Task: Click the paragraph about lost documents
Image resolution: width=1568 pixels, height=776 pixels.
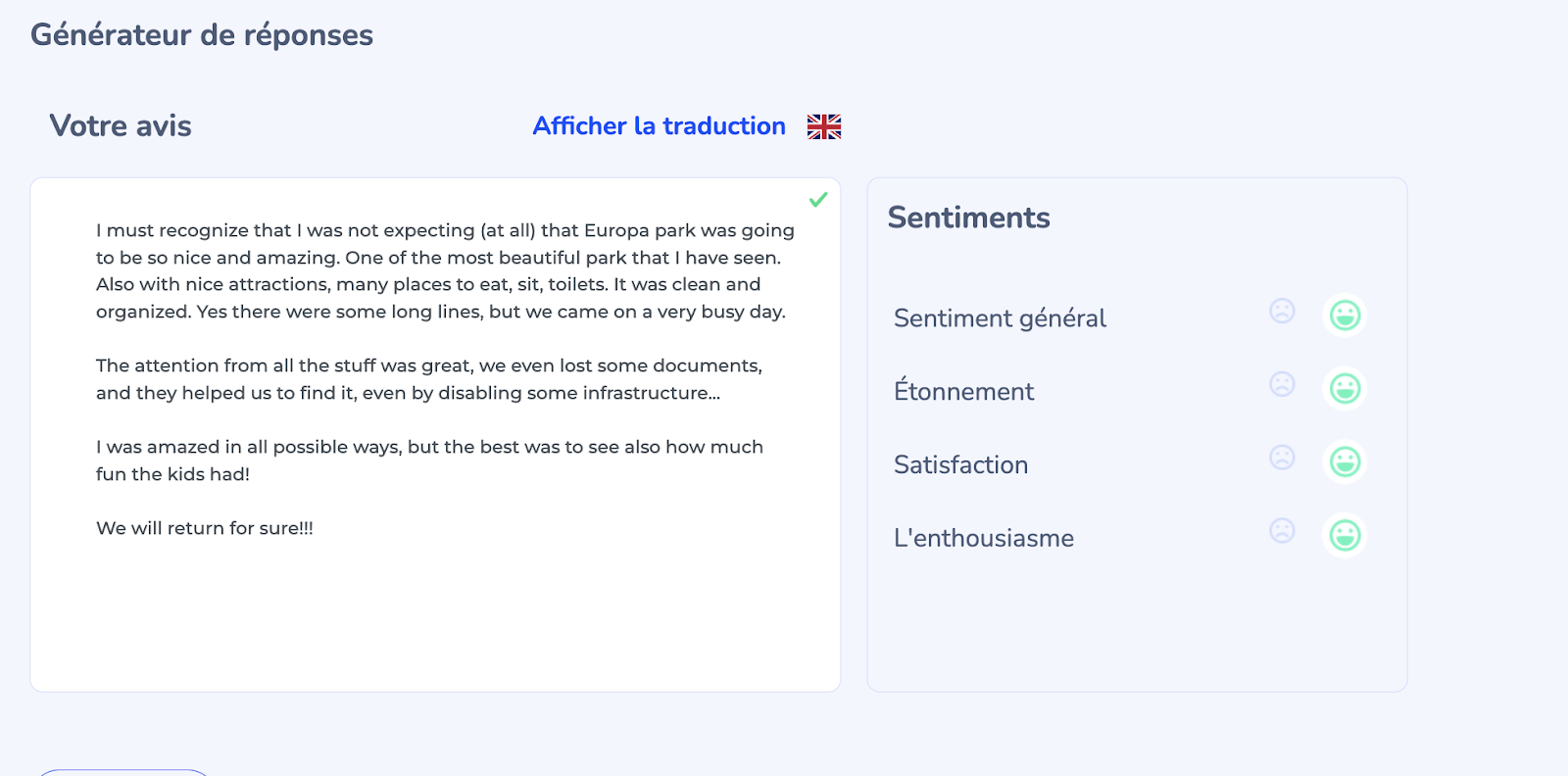Action: pyautogui.click(x=428, y=379)
